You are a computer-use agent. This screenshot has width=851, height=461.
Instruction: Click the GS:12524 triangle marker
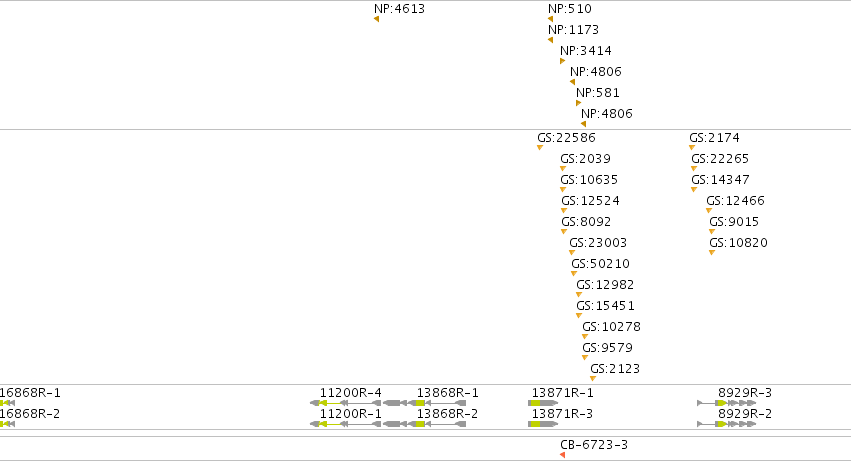tap(564, 211)
